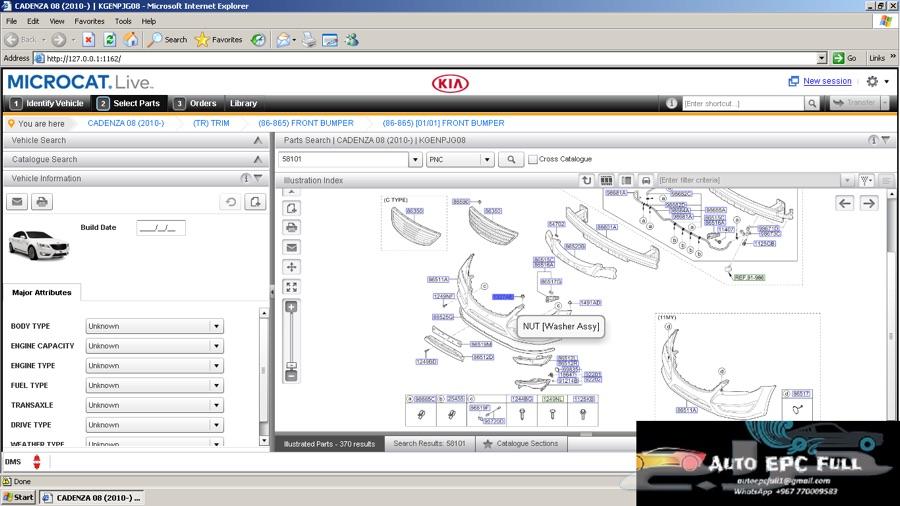Click the Enter filter criteria field

pyautogui.click(x=749, y=180)
